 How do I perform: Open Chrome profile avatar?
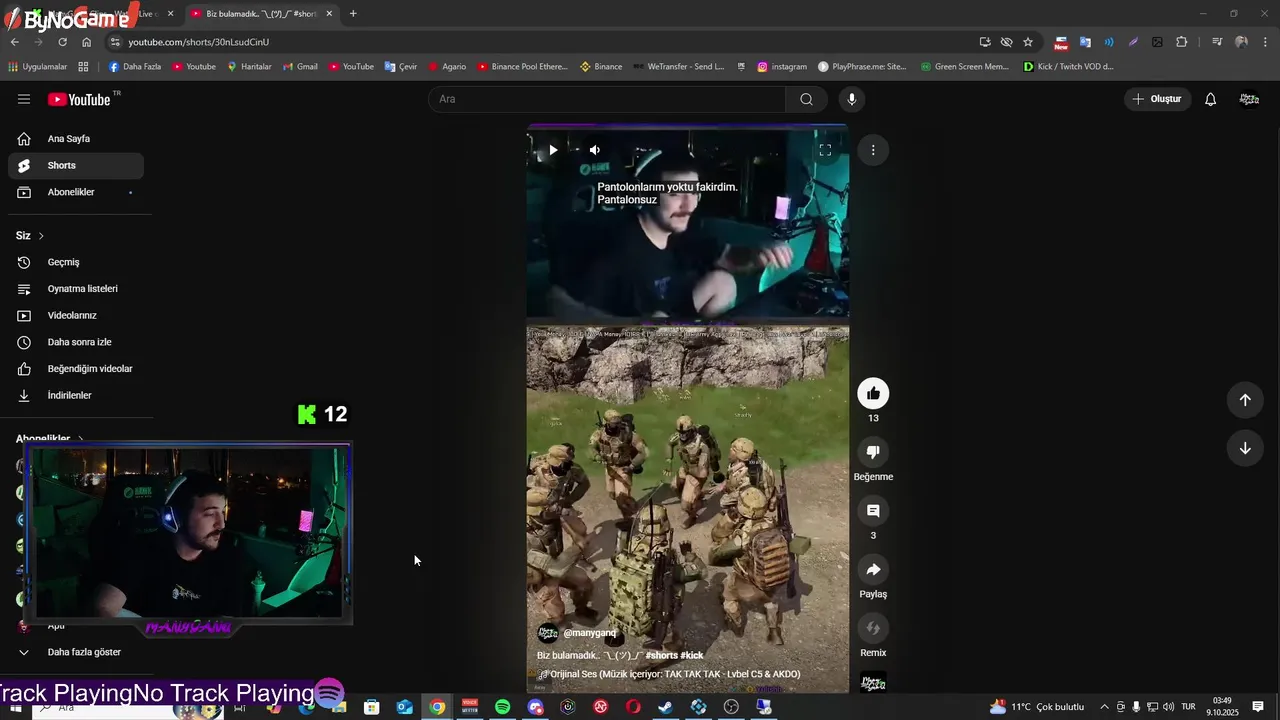pos(1241,42)
